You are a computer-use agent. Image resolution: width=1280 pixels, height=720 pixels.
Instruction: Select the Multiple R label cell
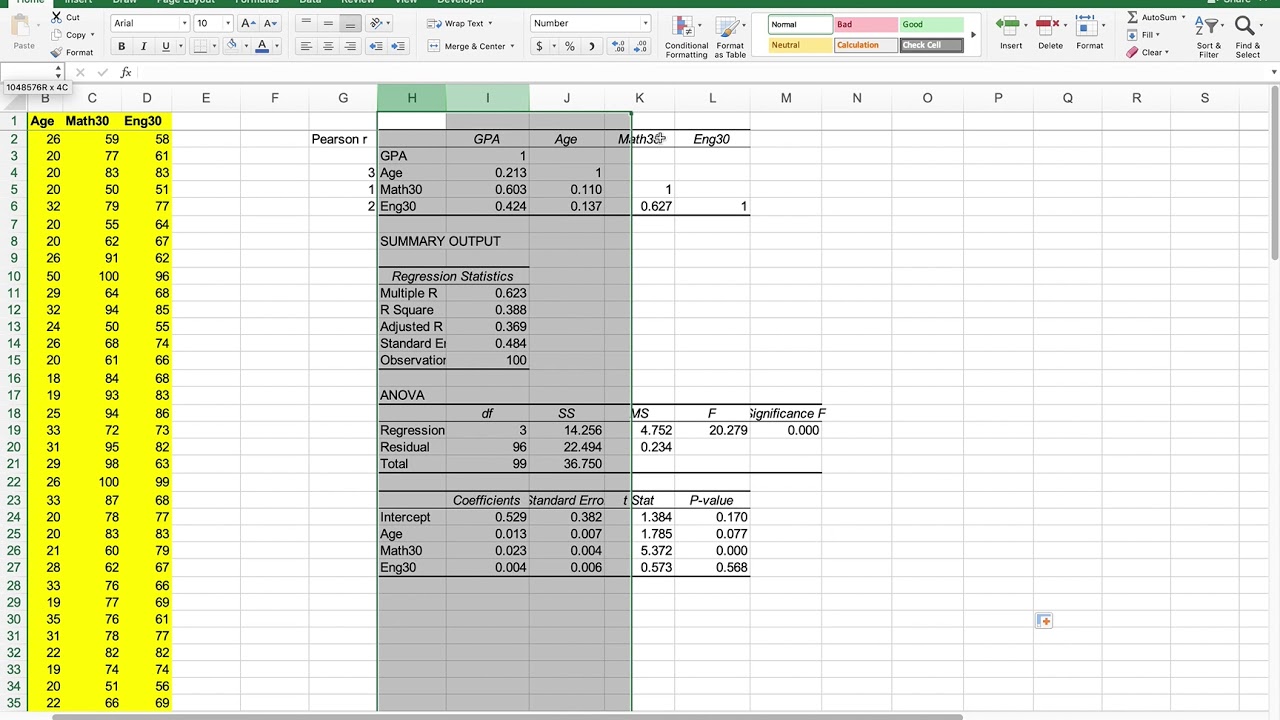[x=411, y=293]
